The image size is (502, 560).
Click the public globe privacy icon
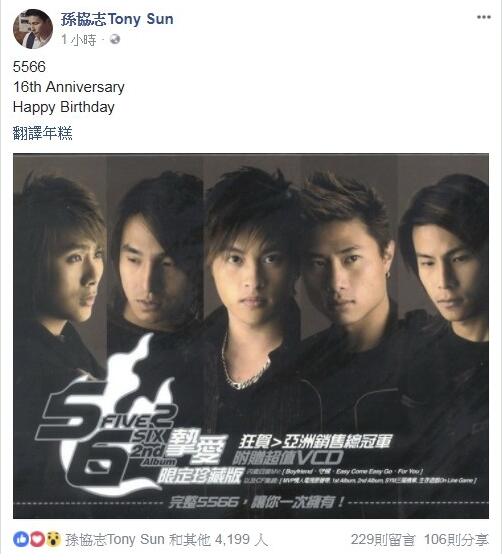[115, 39]
